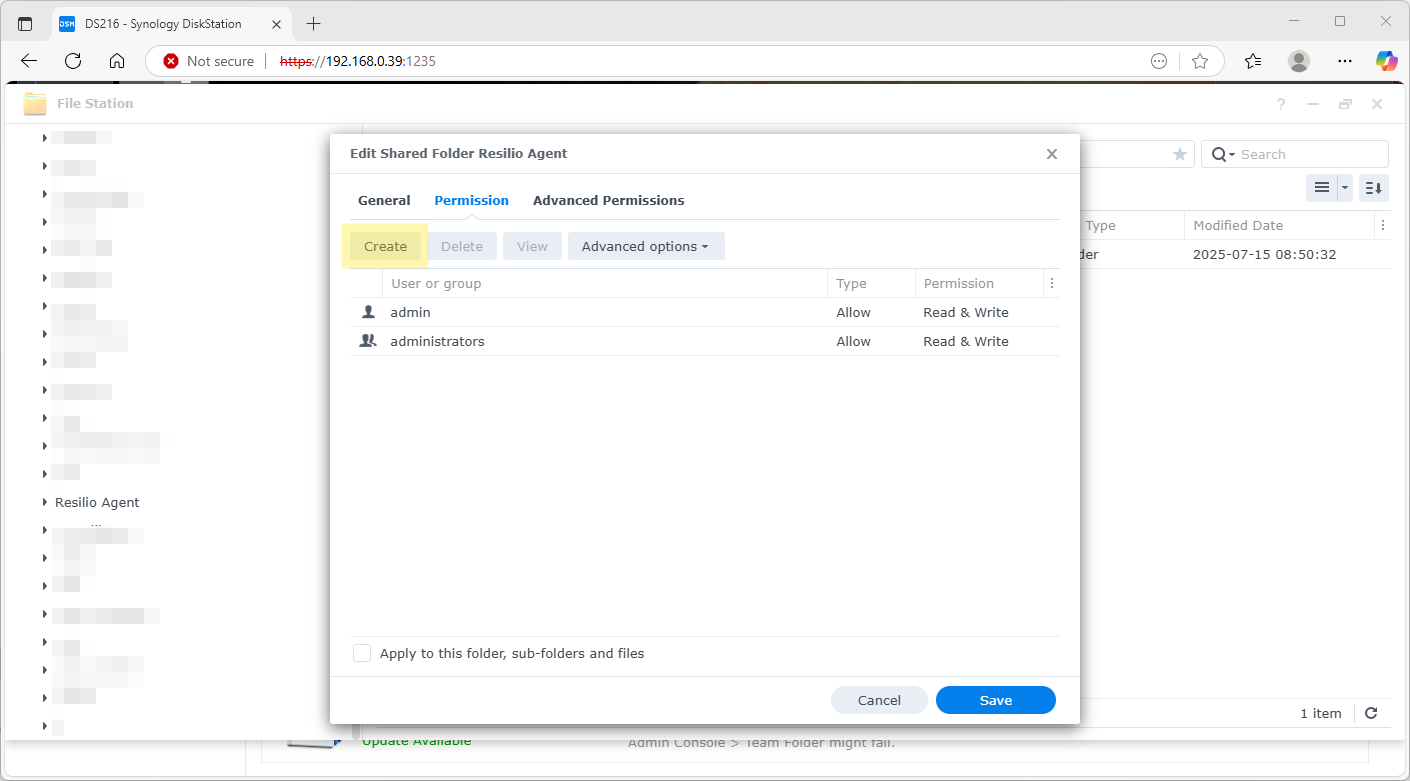The width and height of the screenshot is (1410, 781).
Task: Open the Advanced options dropdown
Action: [x=645, y=245]
